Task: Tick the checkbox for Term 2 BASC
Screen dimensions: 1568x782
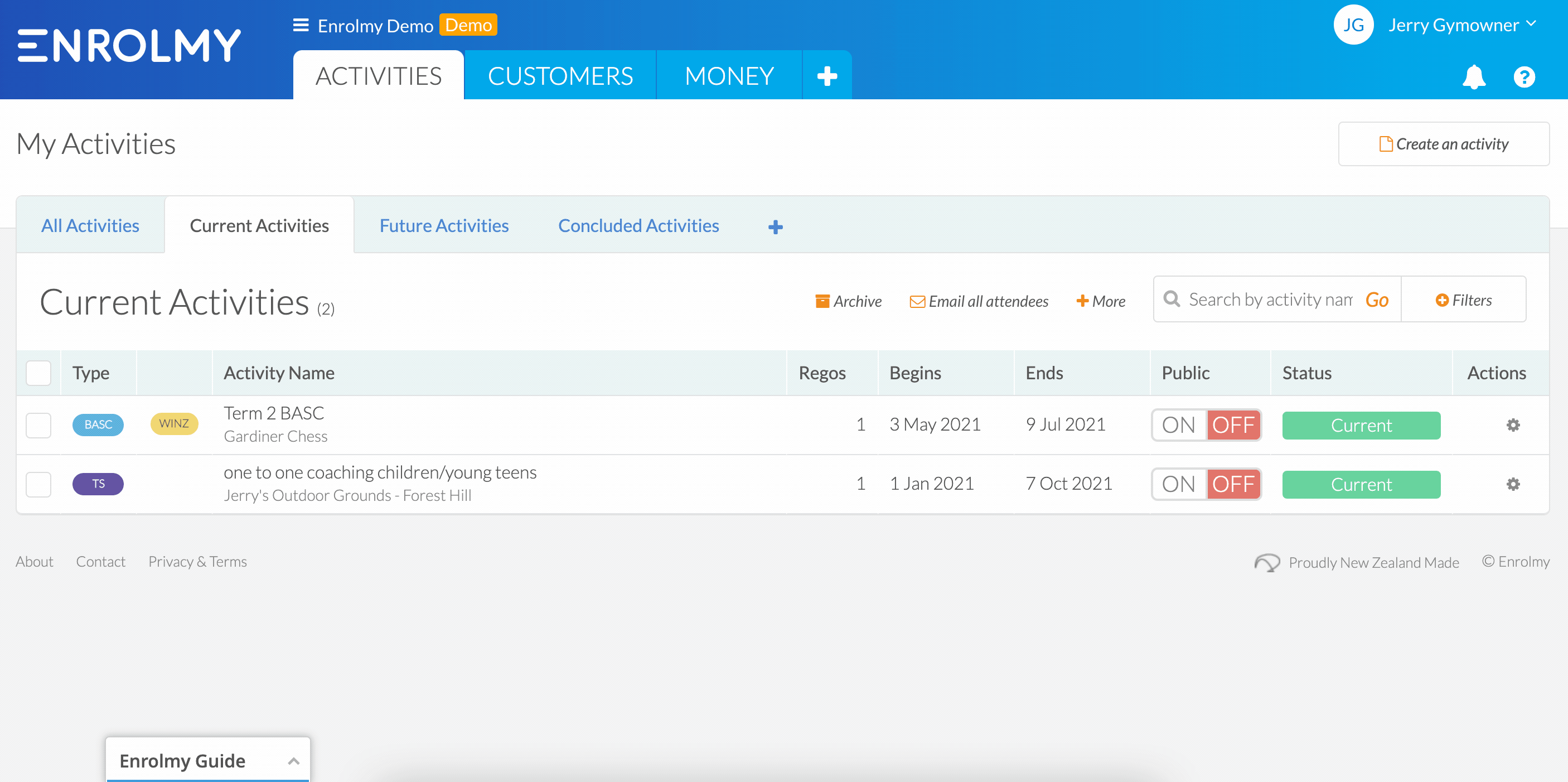Action: point(38,424)
